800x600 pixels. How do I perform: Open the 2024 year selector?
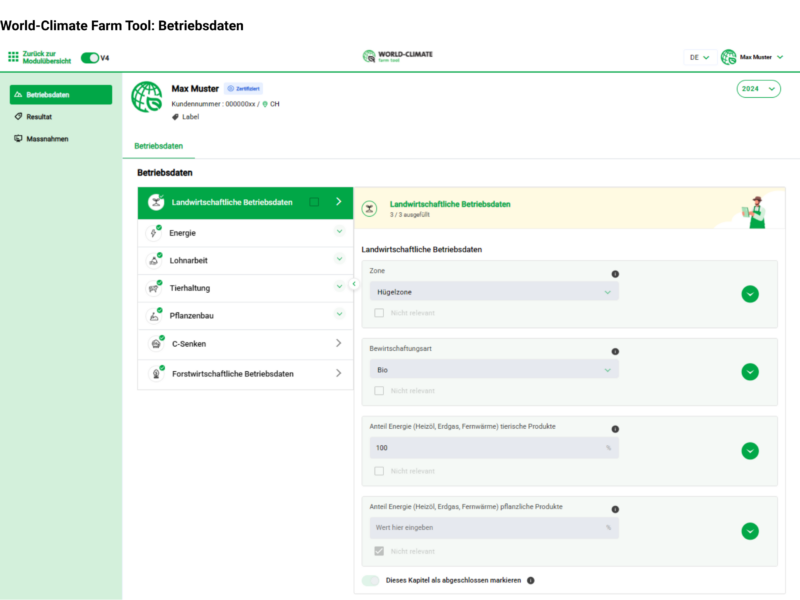click(758, 89)
